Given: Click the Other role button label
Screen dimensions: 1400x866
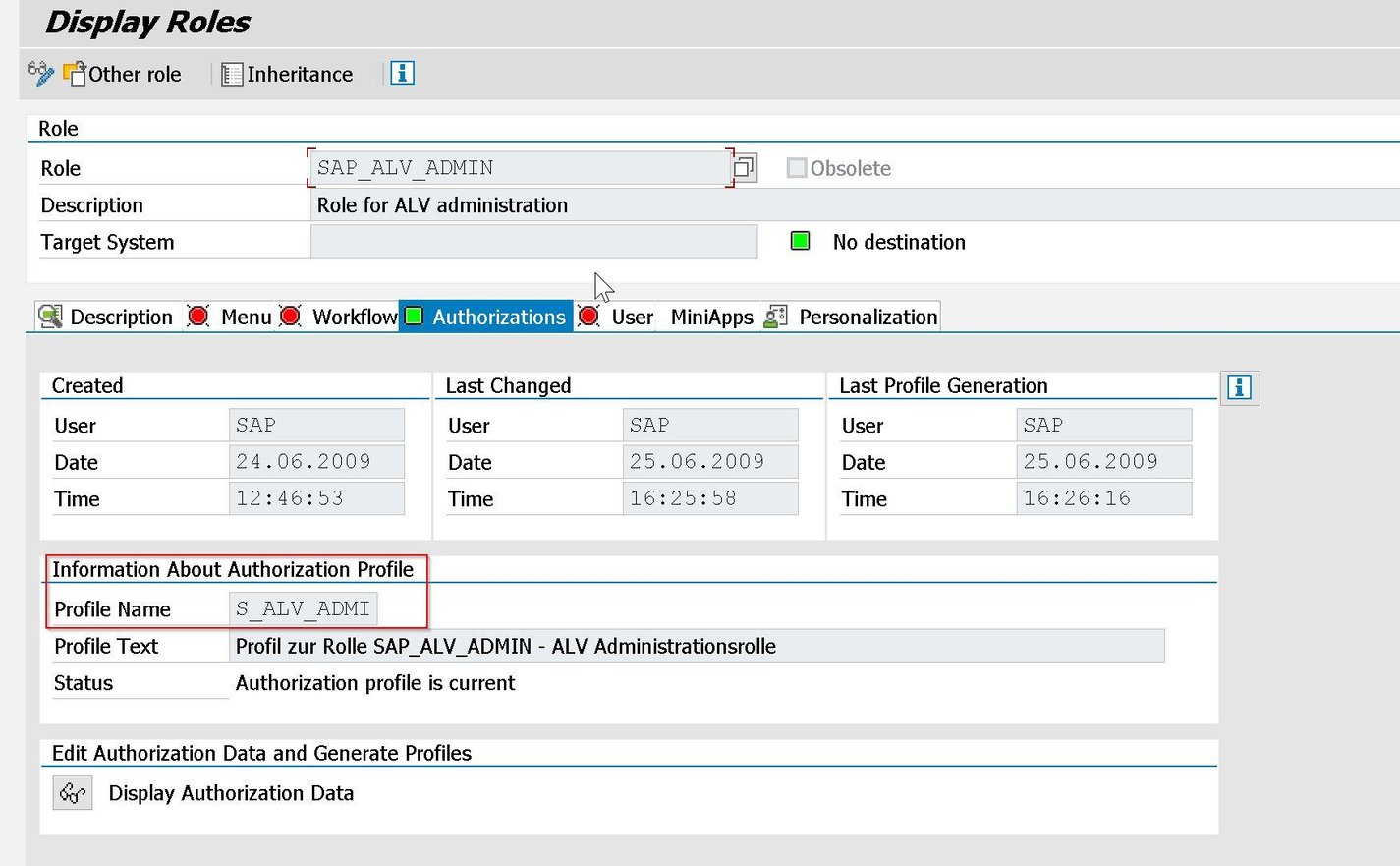Looking at the screenshot, I should tap(135, 74).
